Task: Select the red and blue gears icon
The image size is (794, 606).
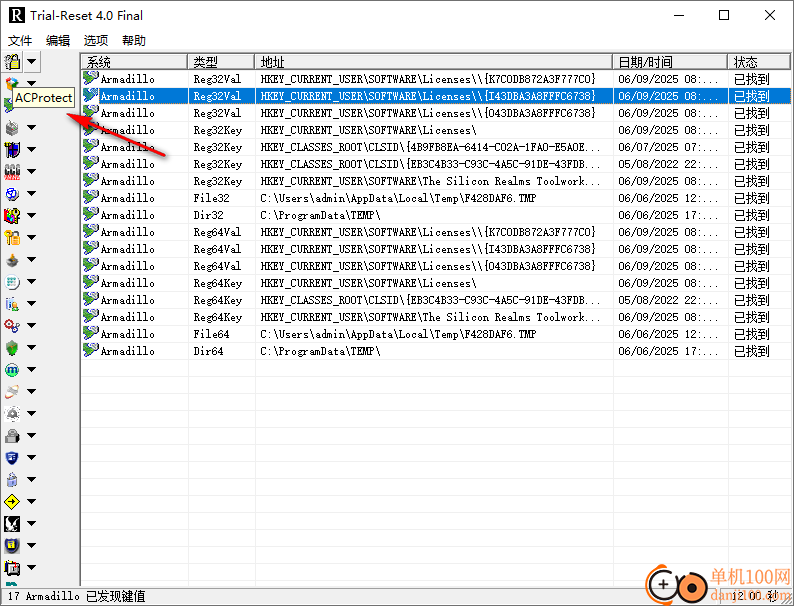Action: click(12, 326)
